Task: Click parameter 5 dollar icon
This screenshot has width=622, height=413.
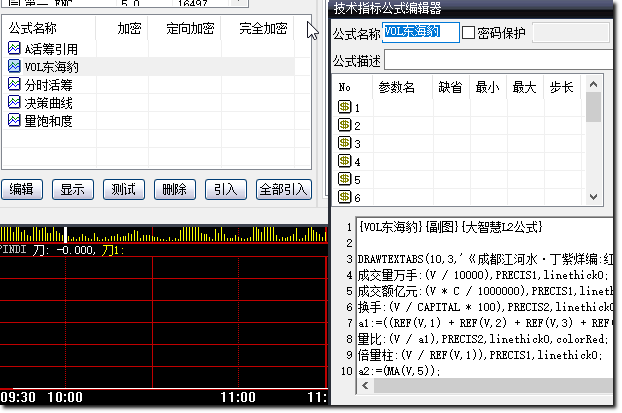Action: click(344, 179)
